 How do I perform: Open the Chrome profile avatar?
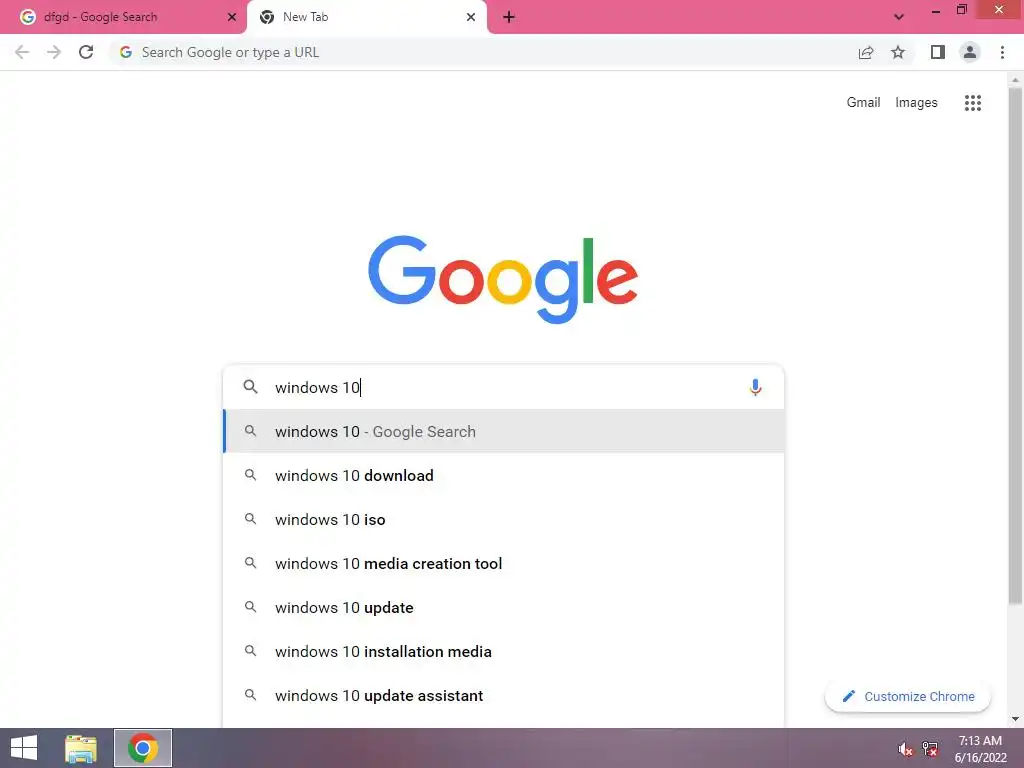pyautogui.click(x=970, y=52)
